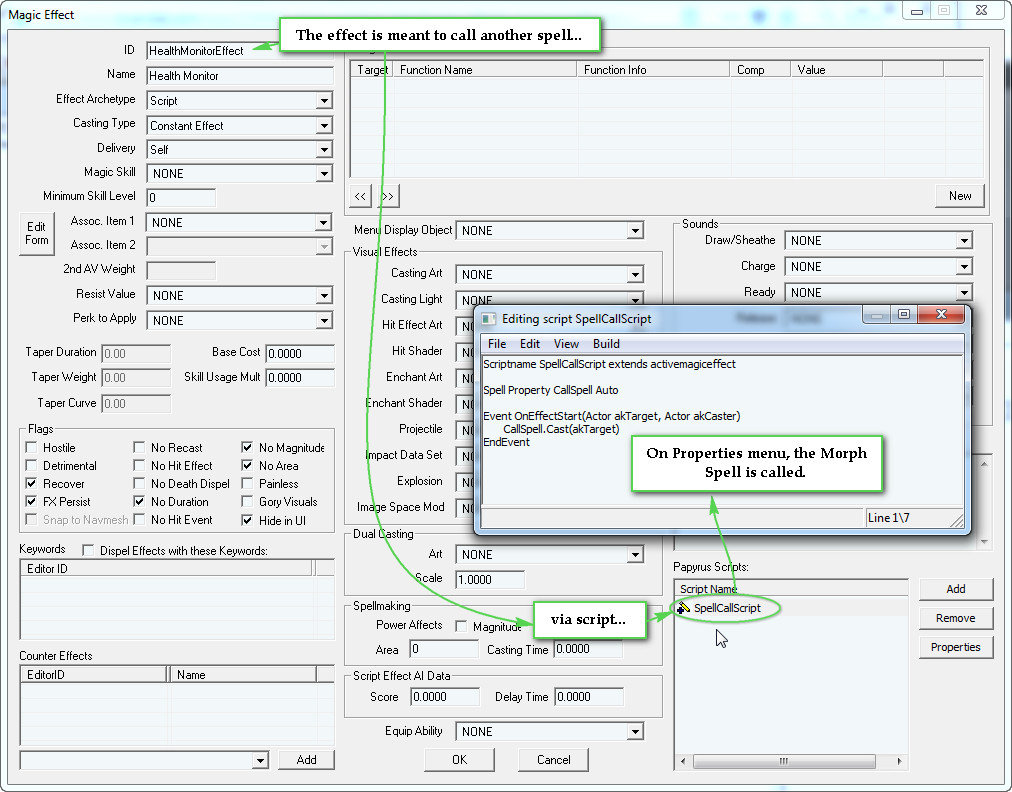This screenshot has height=792, width=1012.
Task: Click the Papyrus Scripts horizontal scrollbar
Action: 786,761
